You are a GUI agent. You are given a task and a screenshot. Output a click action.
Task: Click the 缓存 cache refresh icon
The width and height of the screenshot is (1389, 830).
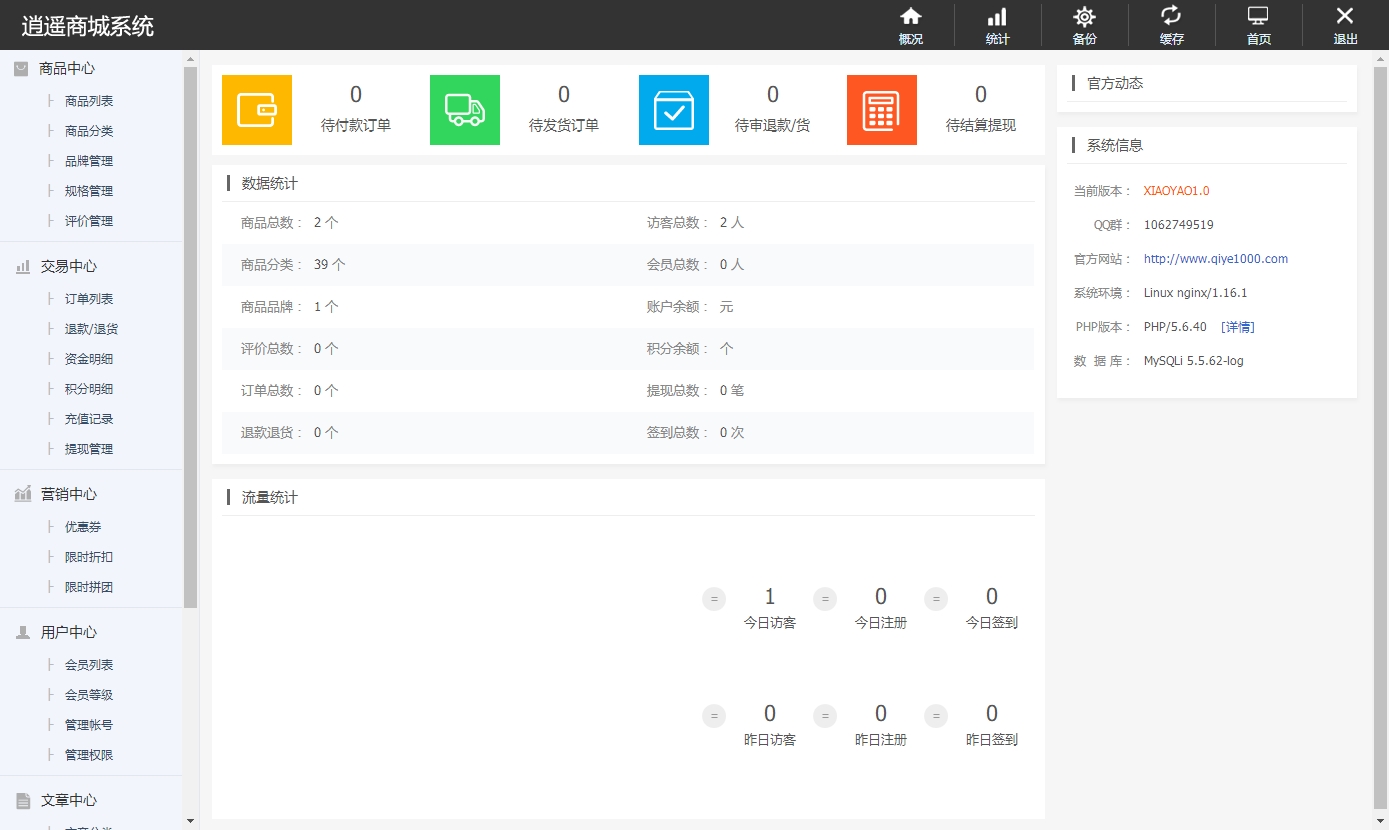[1171, 16]
